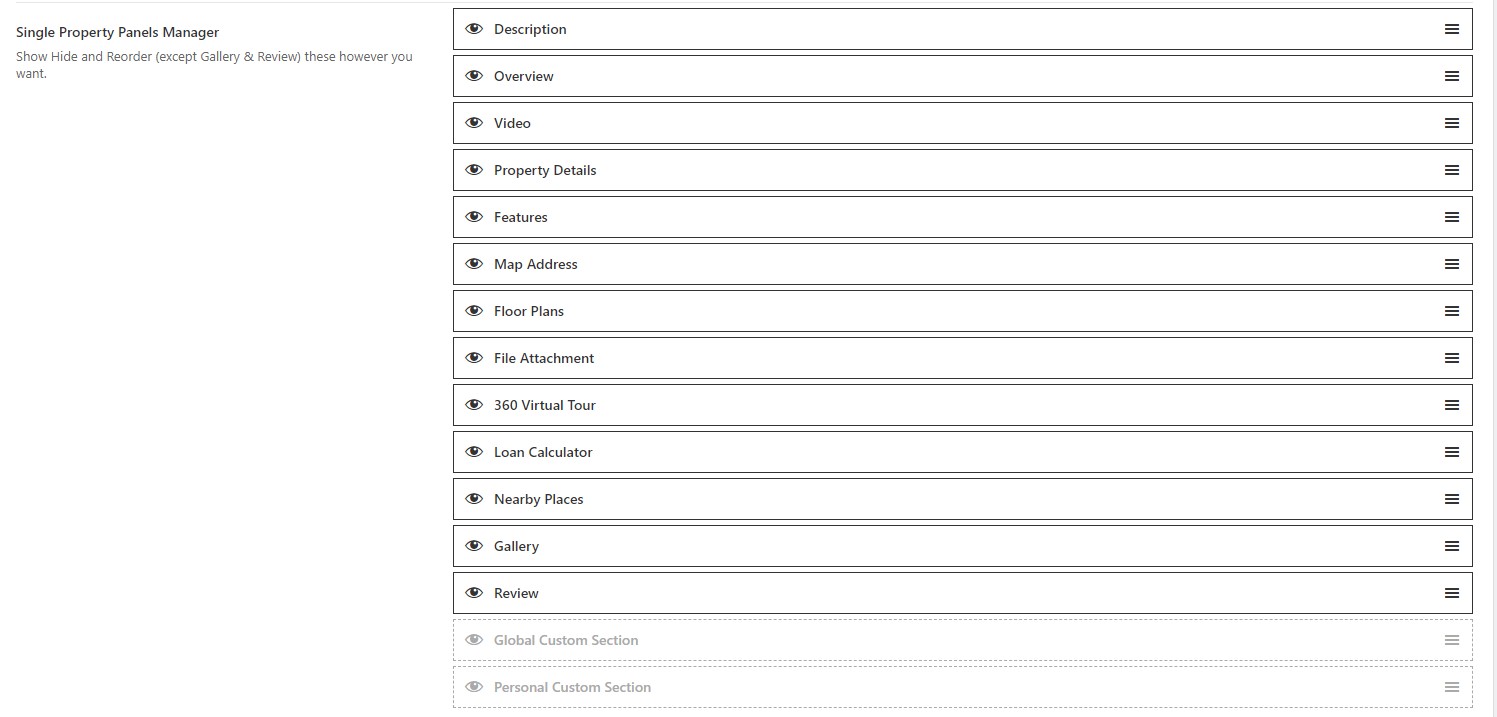Click the drag handle on Gallery row
Screen dimensions: 1497x717
(x=1451, y=546)
